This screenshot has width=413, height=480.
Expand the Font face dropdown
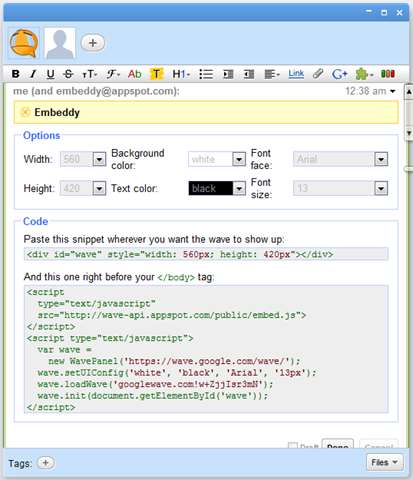(x=381, y=159)
